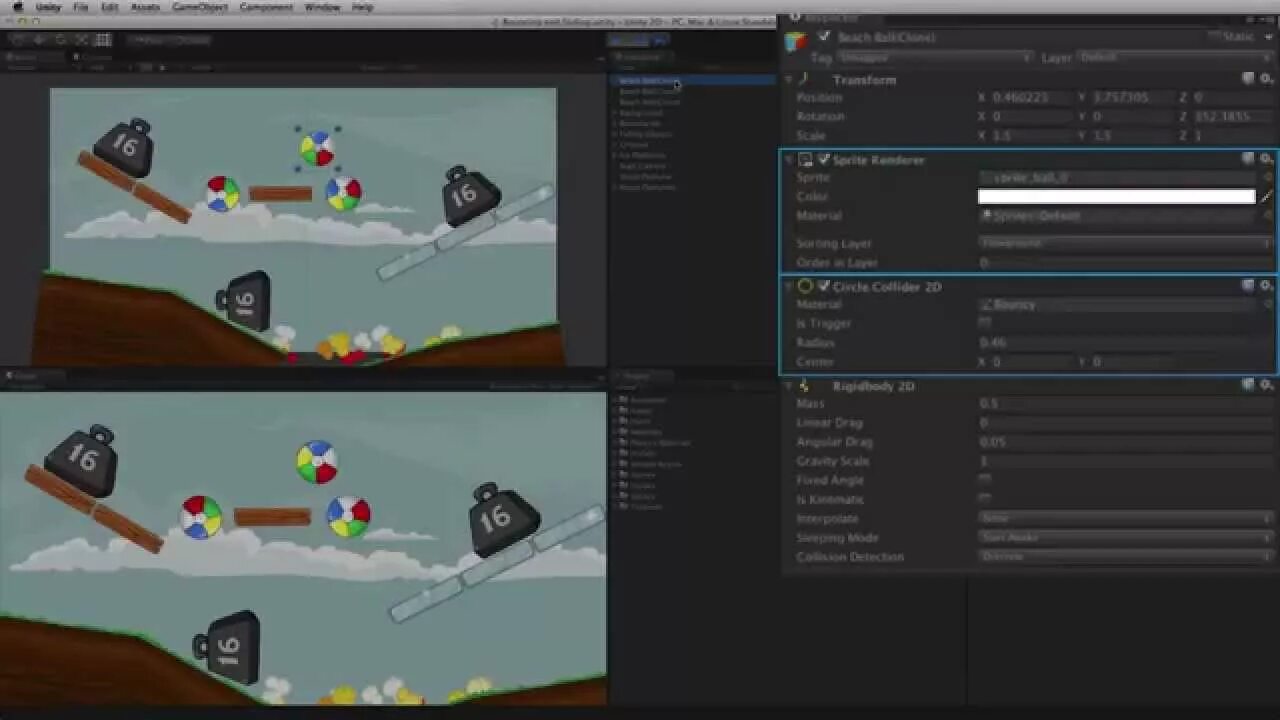Select the highlighted Beach Ball(Clone) hierarchy row

click(x=692, y=81)
